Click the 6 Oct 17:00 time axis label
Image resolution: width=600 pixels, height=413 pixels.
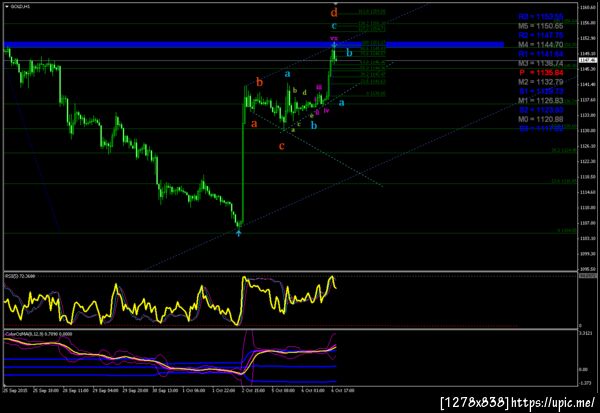342,390
